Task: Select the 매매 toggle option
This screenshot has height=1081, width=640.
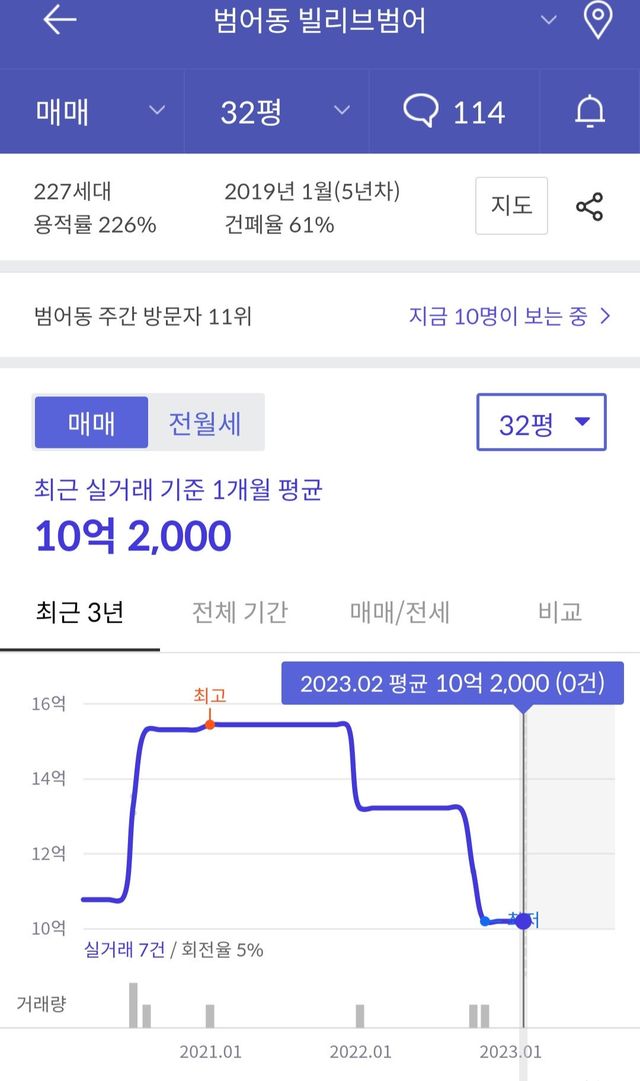Action: pyautogui.click(x=92, y=423)
